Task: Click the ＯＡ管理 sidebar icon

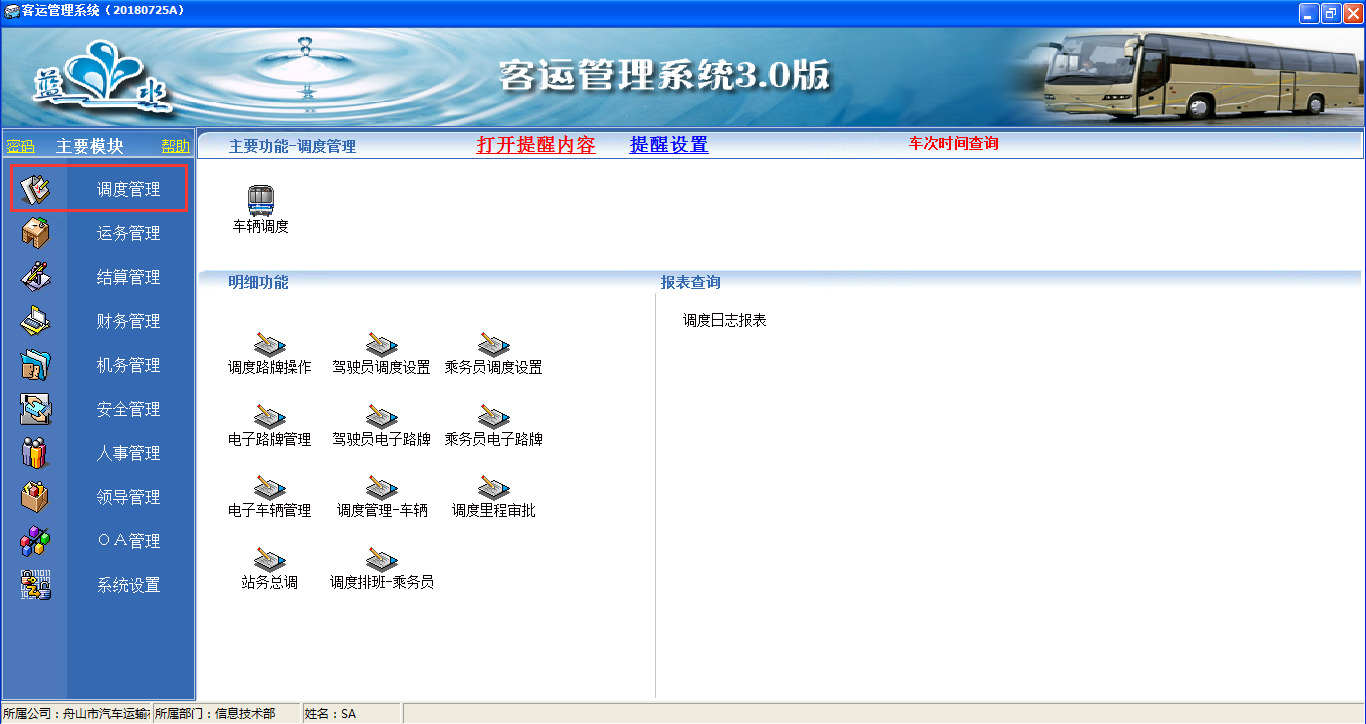Action: [35, 541]
